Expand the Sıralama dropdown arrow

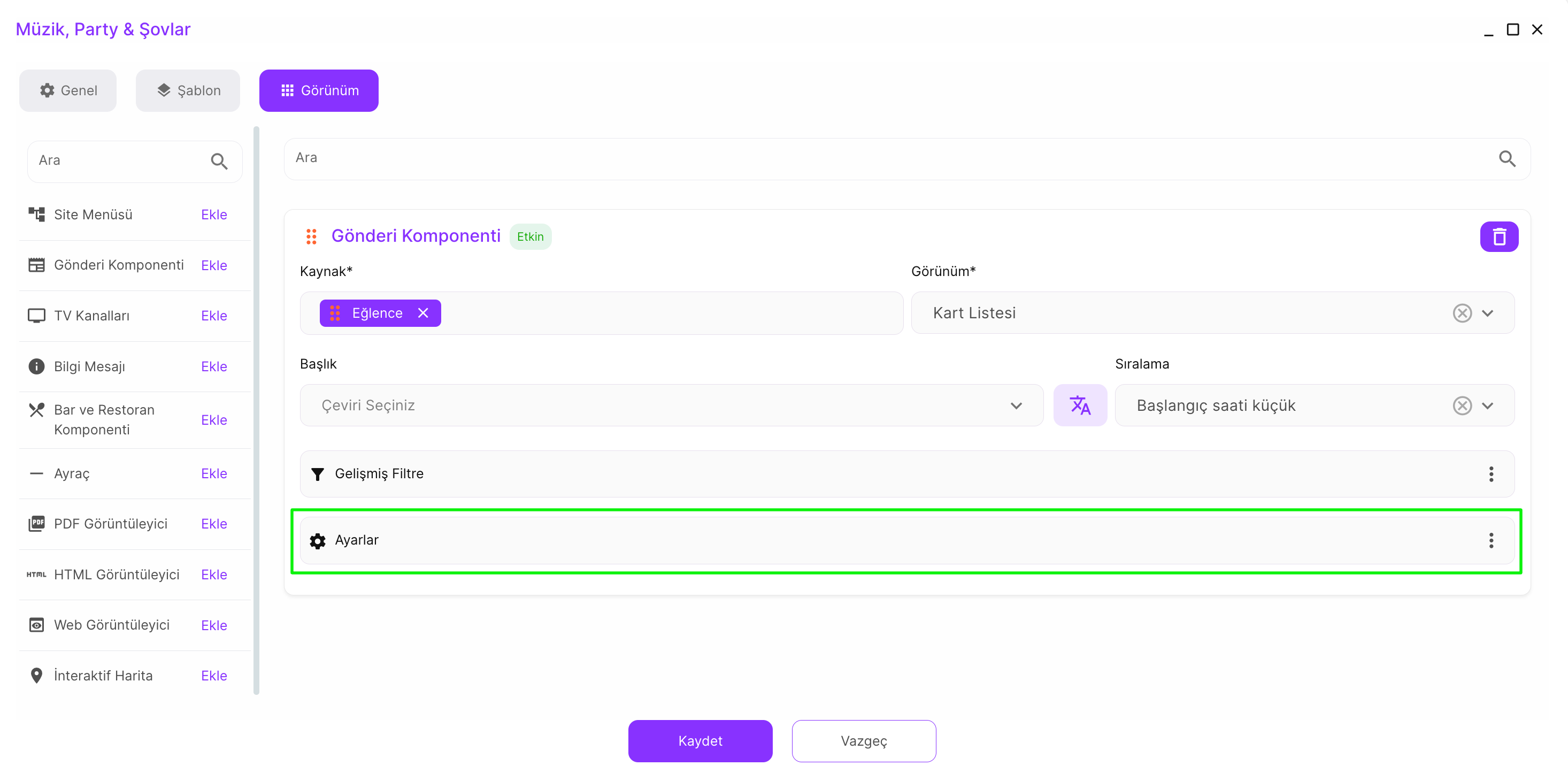click(1487, 405)
